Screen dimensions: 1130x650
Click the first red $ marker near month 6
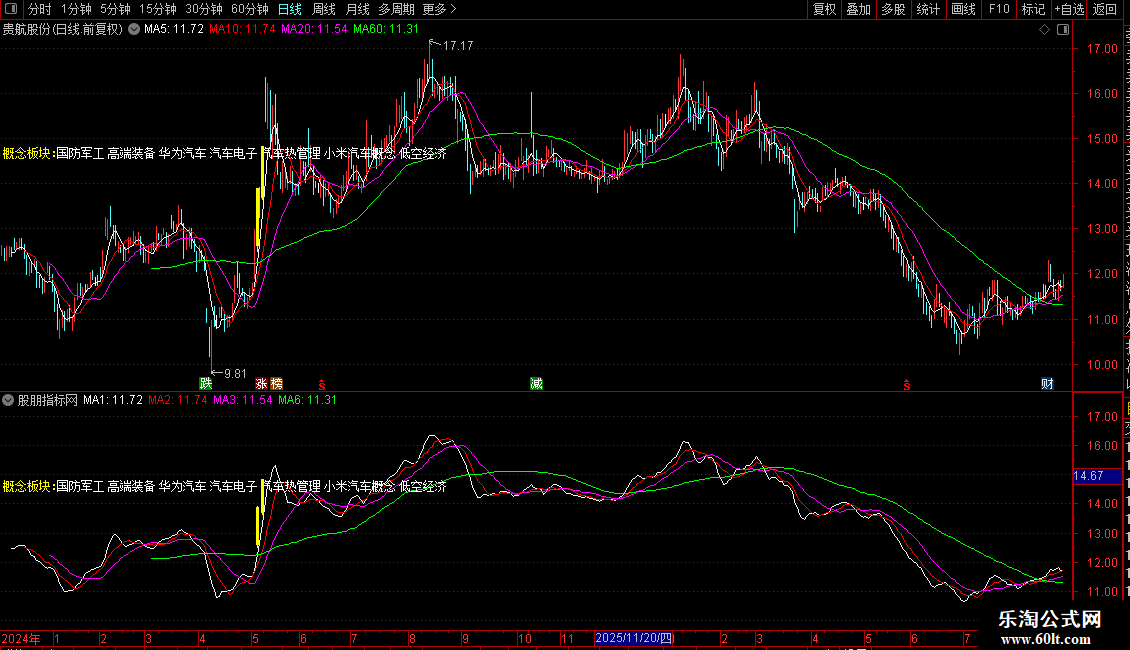coord(322,385)
